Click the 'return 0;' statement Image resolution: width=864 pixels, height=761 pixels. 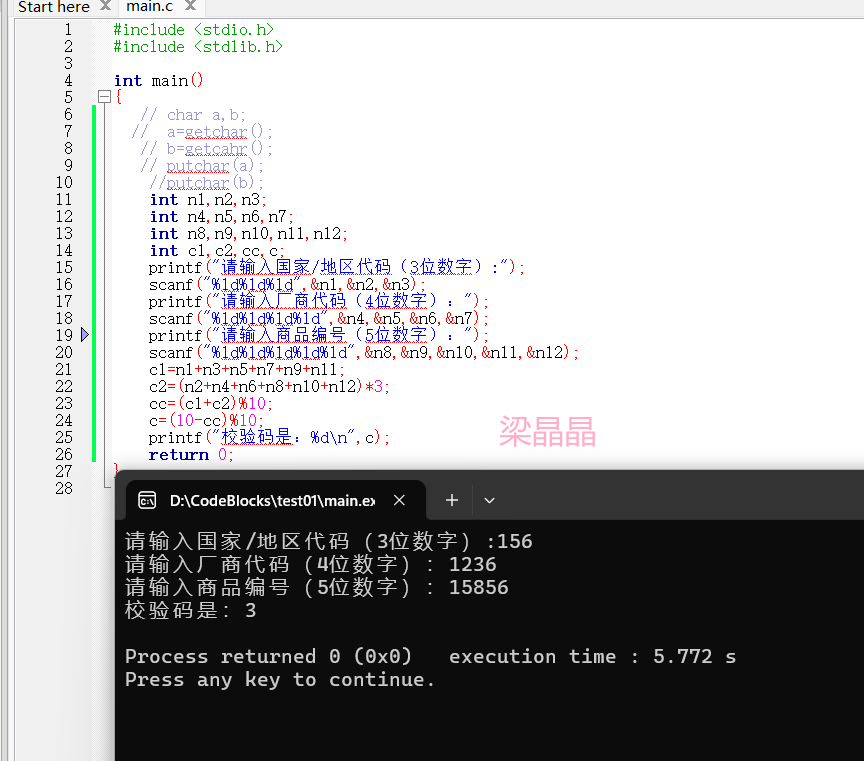pos(191,455)
